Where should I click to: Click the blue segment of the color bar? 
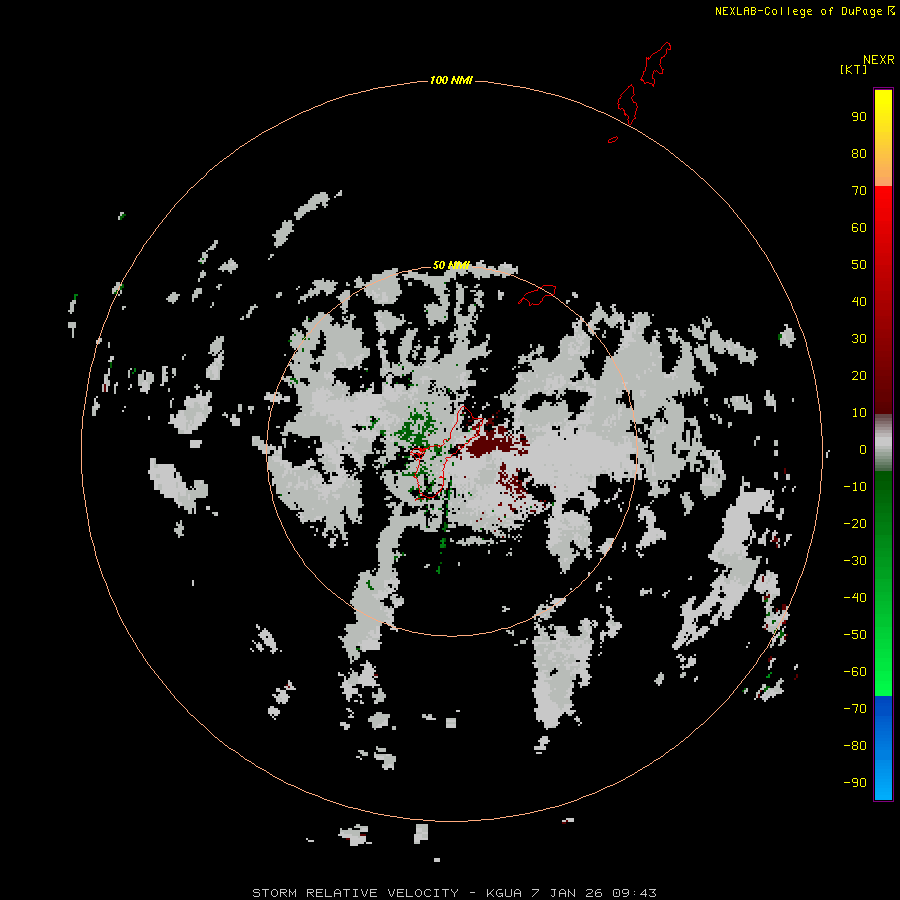pos(883,748)
